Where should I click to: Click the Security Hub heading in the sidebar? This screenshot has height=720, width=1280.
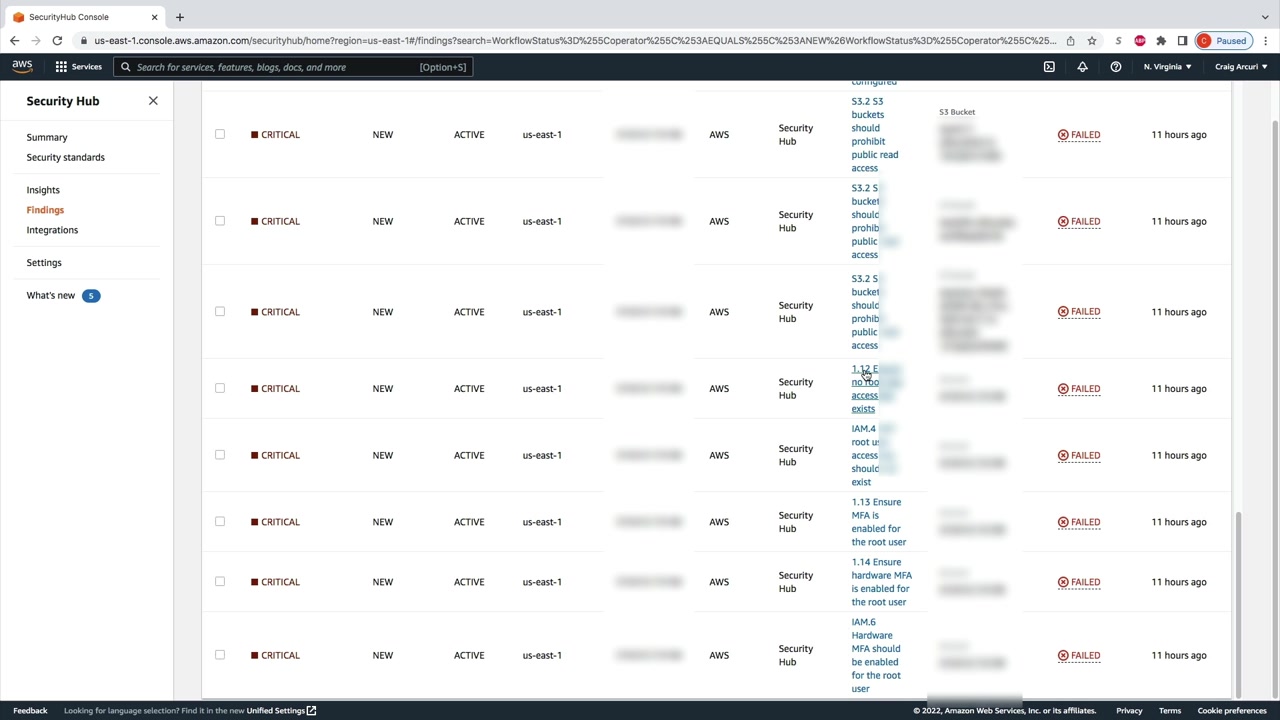pyautogui.click(x=63, y=101)
